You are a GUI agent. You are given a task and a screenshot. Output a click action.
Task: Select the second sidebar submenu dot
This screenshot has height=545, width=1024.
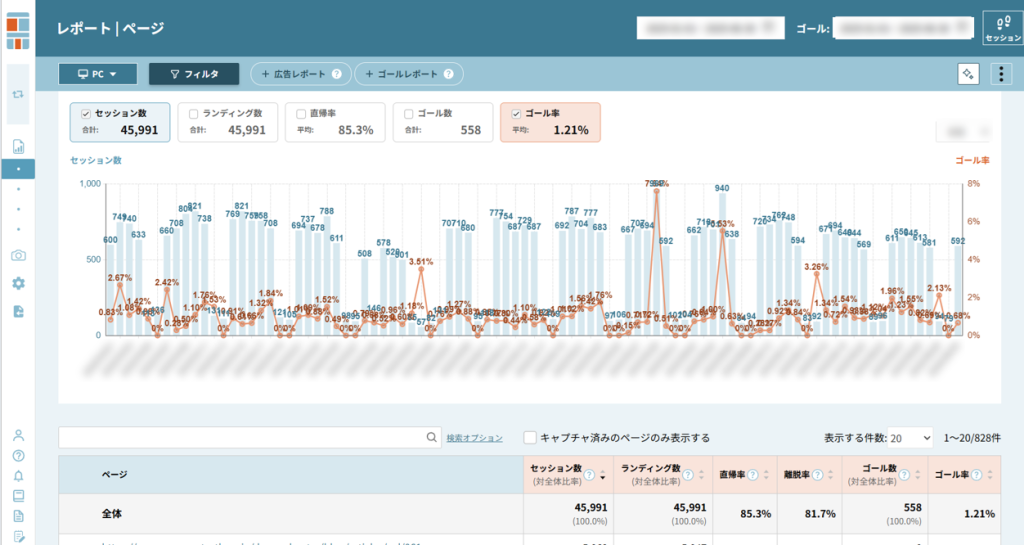[18, 189]
